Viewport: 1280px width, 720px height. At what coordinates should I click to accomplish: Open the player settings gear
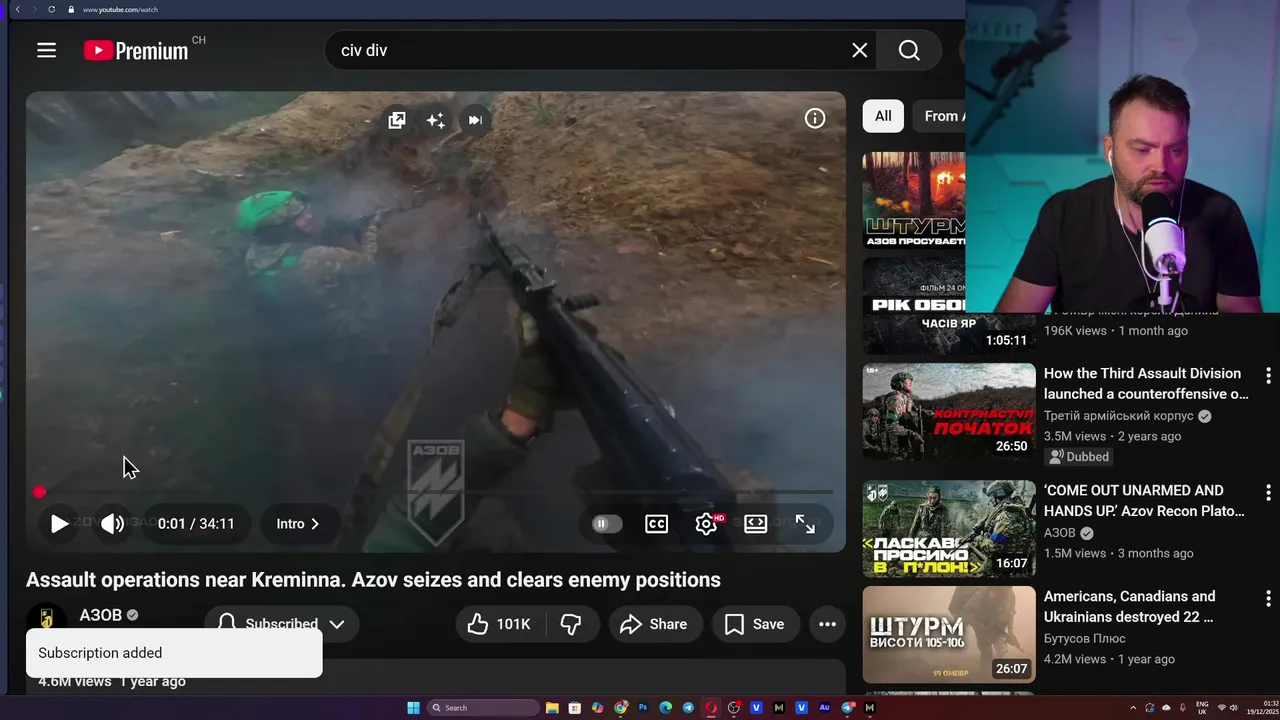706,524
